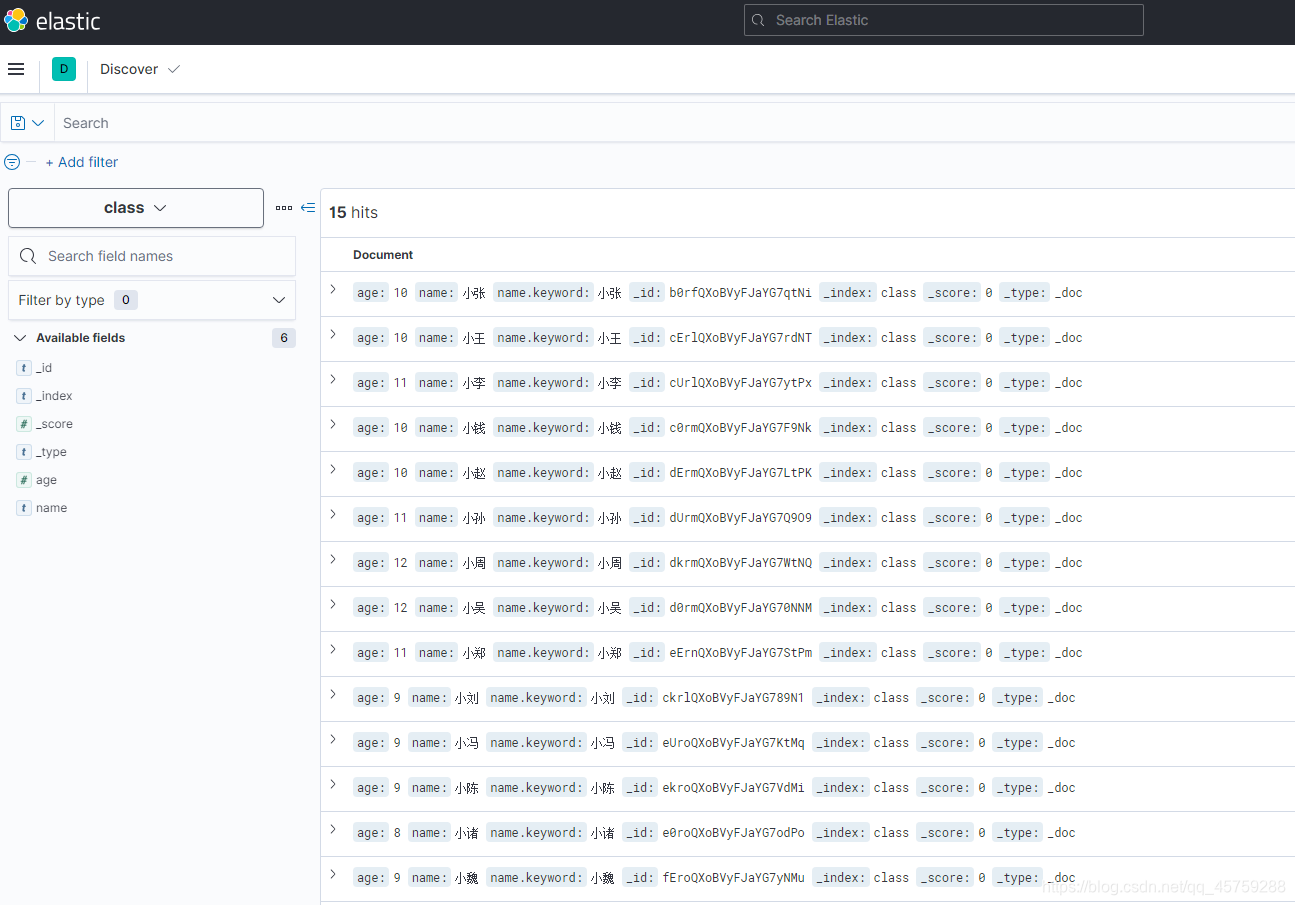The height and width of the screenshot is (905, 1295).
Task: Click the search icon in field names box
Action: pos(28,256)
